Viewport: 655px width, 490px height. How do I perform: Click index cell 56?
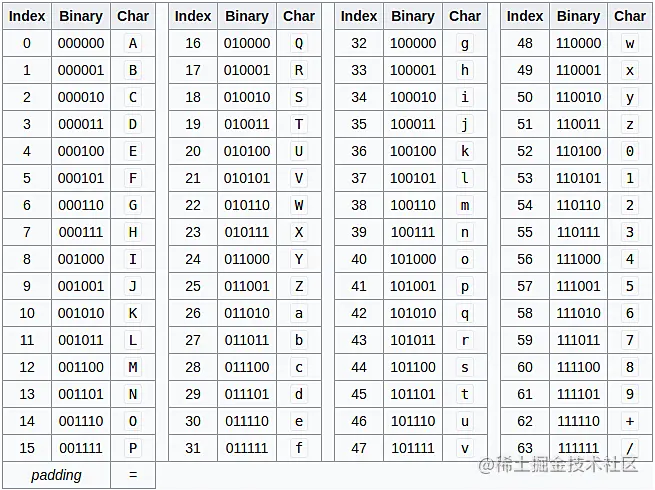click(525, 259)
